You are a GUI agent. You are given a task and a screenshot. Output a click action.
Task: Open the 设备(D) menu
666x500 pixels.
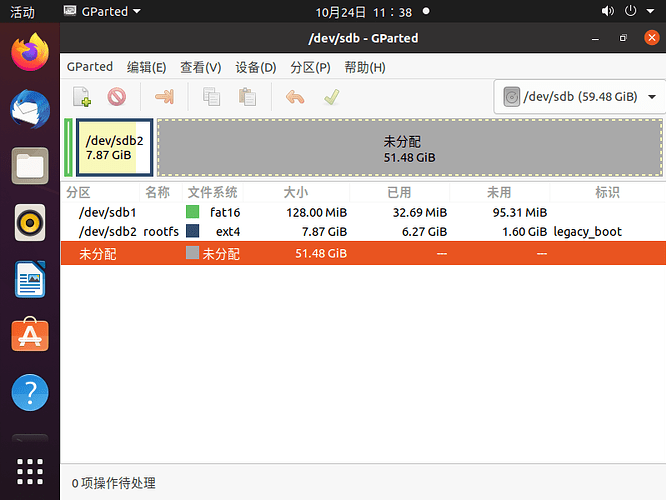click(255, 67)
